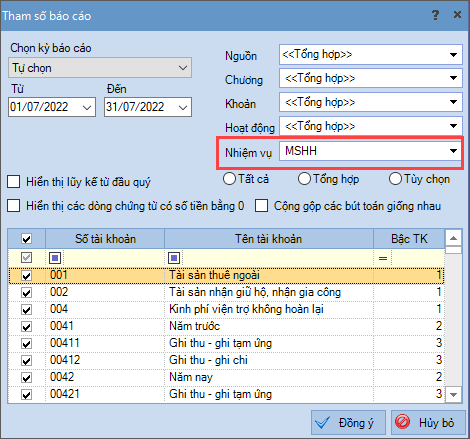The image size is (470, 439).
Task: Select the Tùy chọn radio option
Action: coord(395,179)
